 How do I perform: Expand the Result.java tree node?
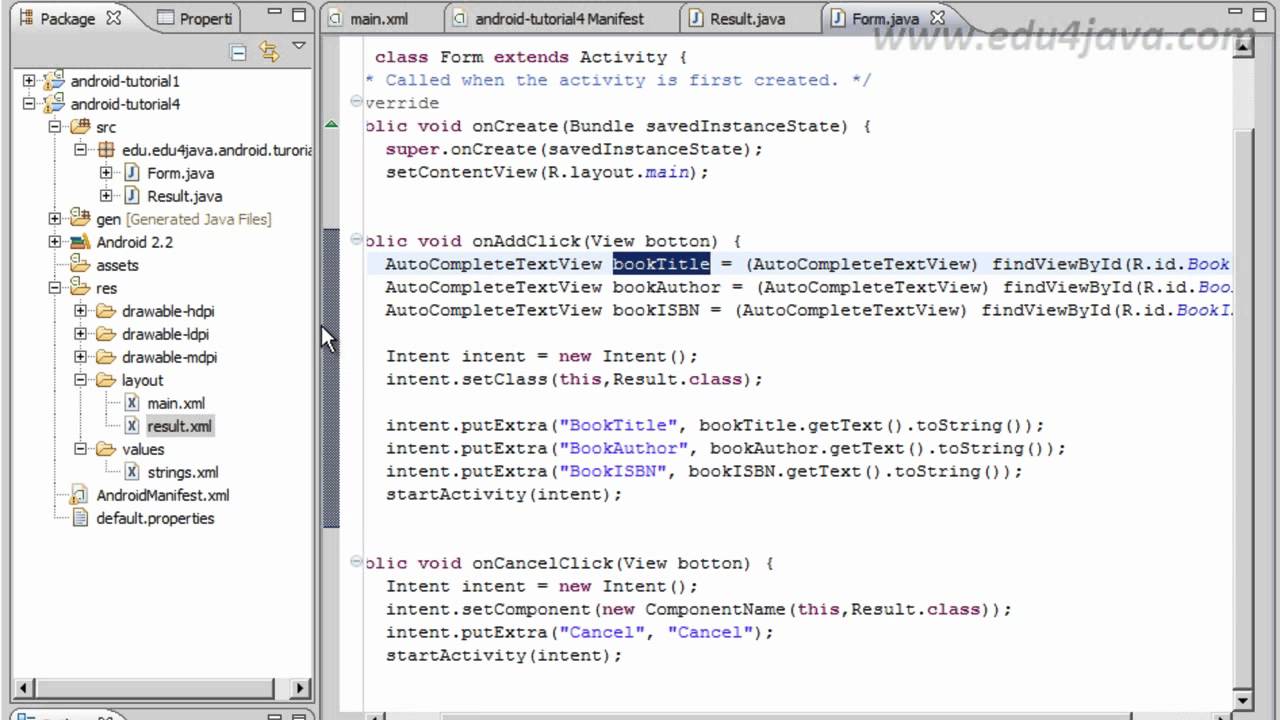pos(106,196)
